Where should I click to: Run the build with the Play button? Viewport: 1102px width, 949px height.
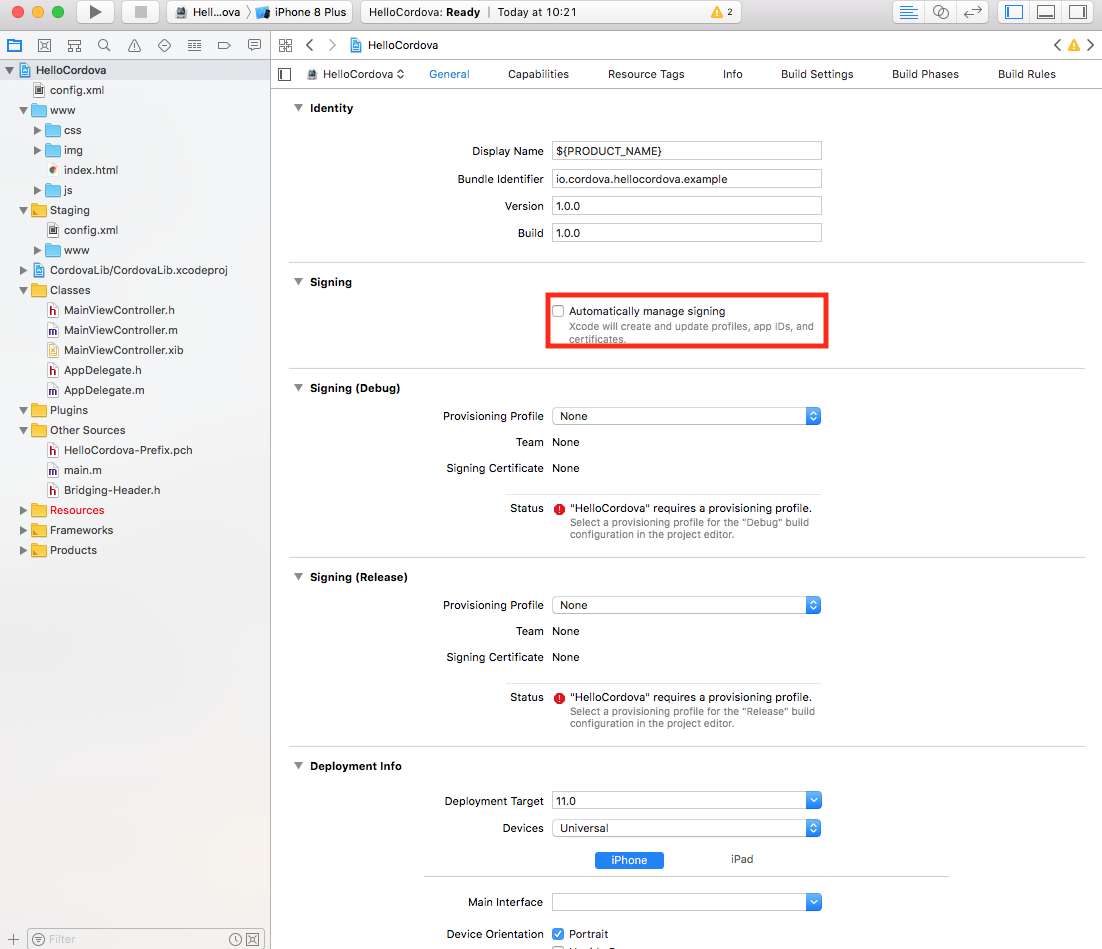point(96,12)
